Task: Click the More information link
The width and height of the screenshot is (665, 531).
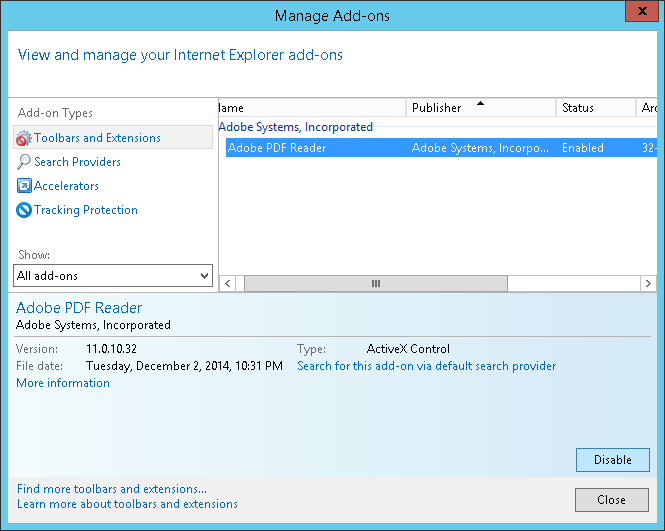Action: pos(63,383)
